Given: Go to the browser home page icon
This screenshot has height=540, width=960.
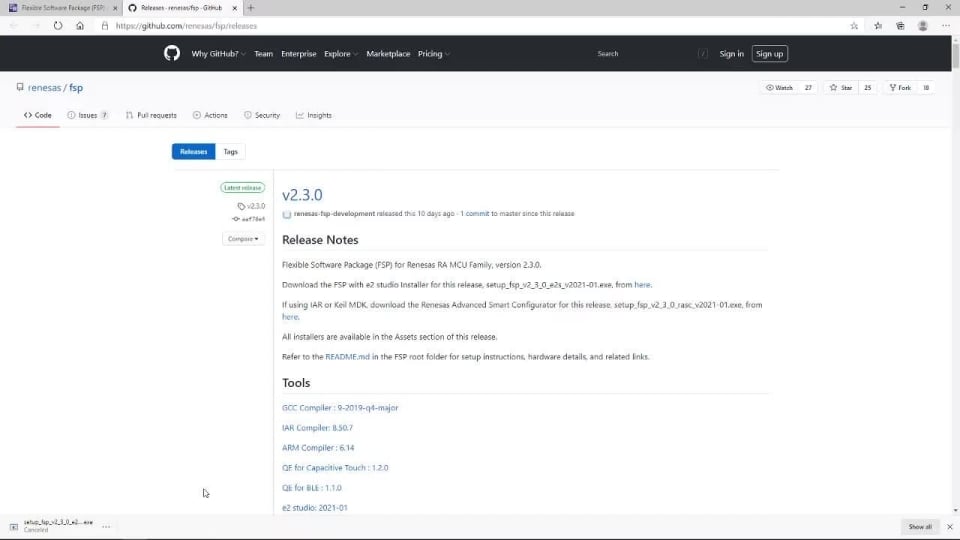Looking at the screenshot, I should [80, 26].
